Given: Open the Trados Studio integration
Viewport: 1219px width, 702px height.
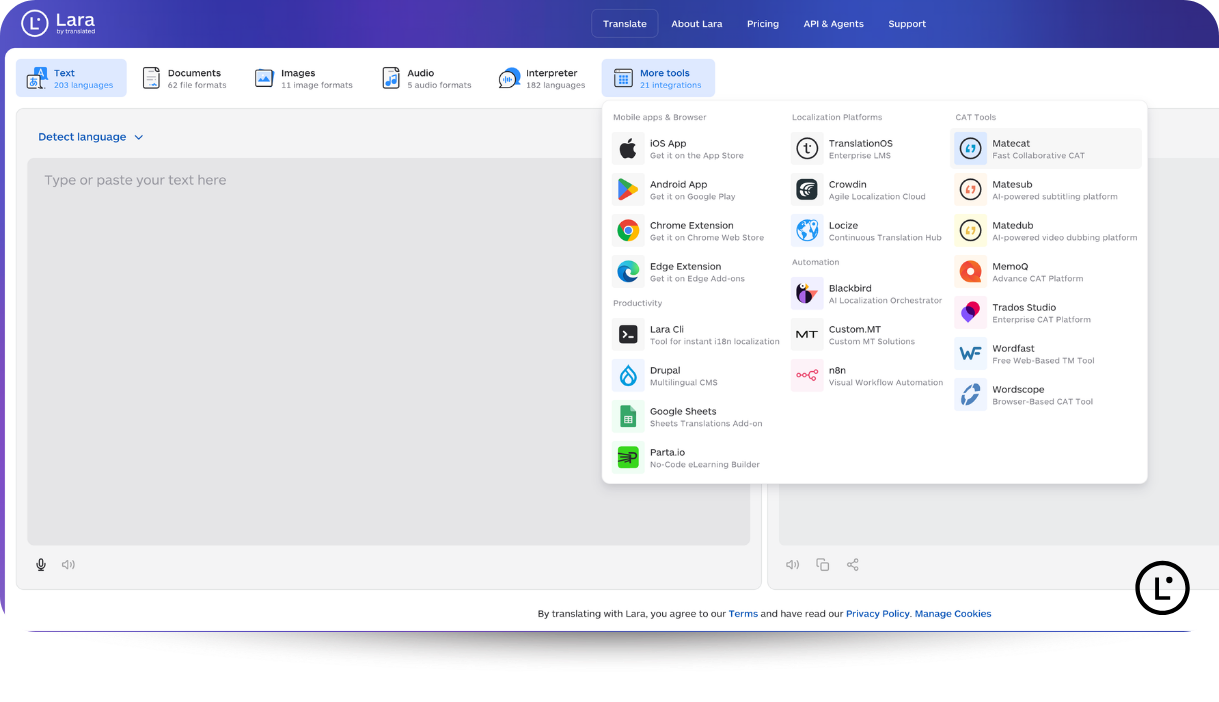Looking at the screenshot, I should (x=1046, y=313).
